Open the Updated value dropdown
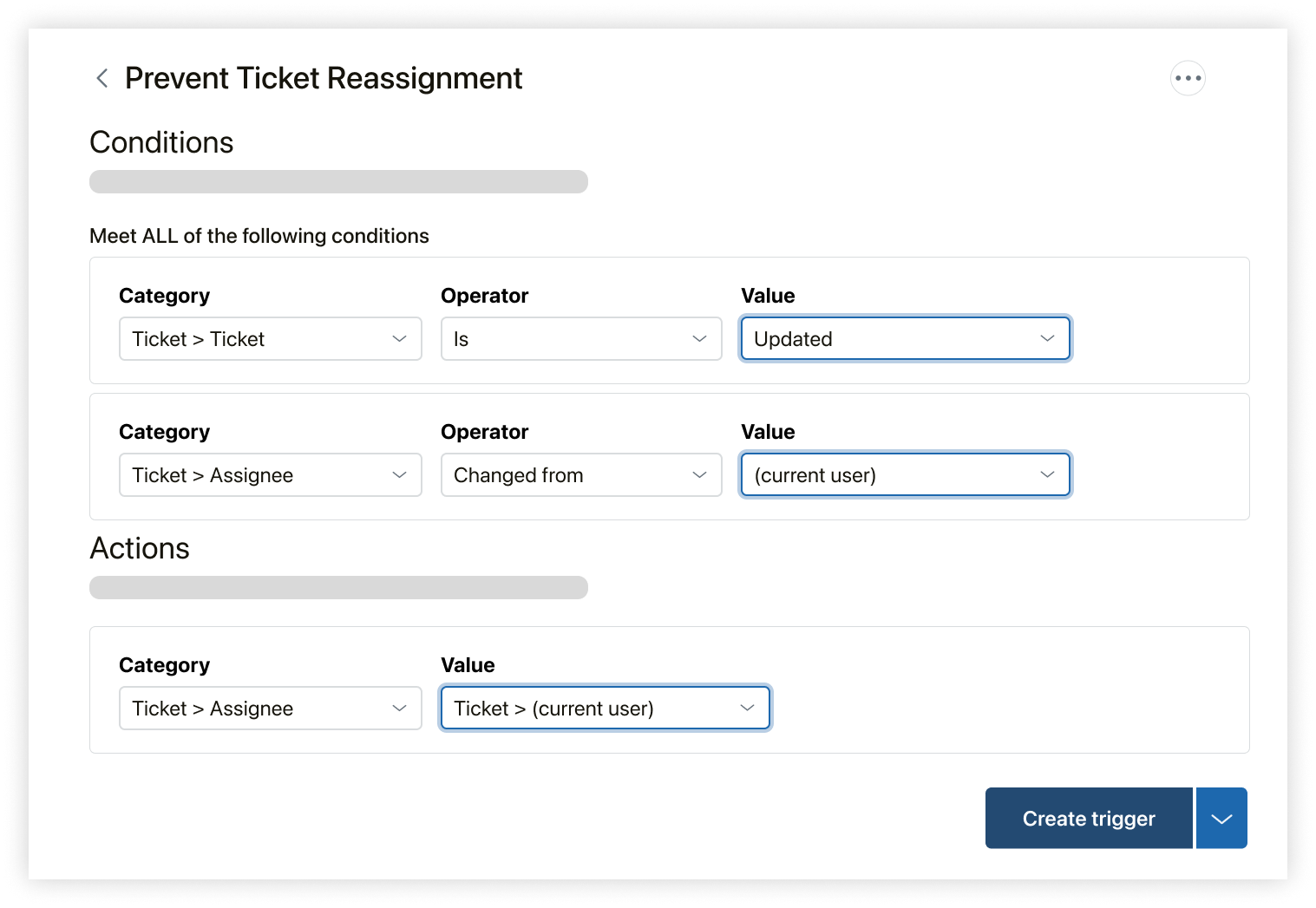 click(x=905, y=339)
